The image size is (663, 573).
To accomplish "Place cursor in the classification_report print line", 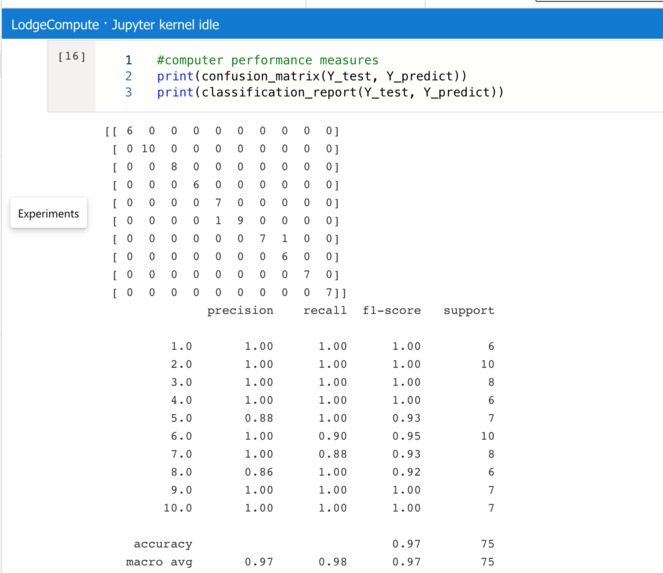I will pos(330,92).
